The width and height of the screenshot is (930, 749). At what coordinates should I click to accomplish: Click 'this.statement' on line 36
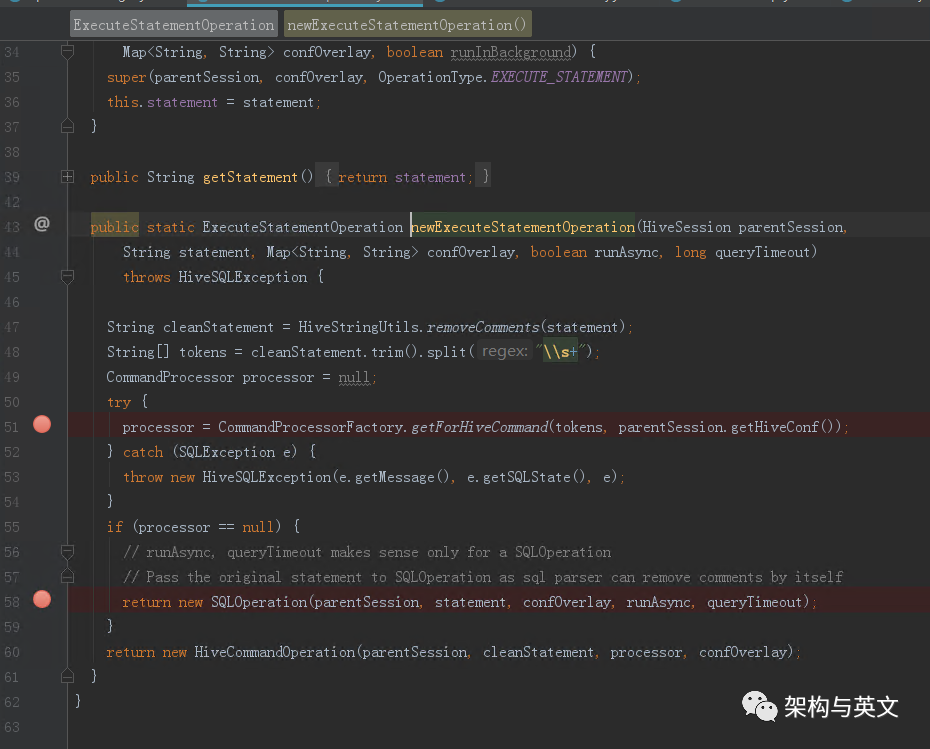tap(162, 103)
